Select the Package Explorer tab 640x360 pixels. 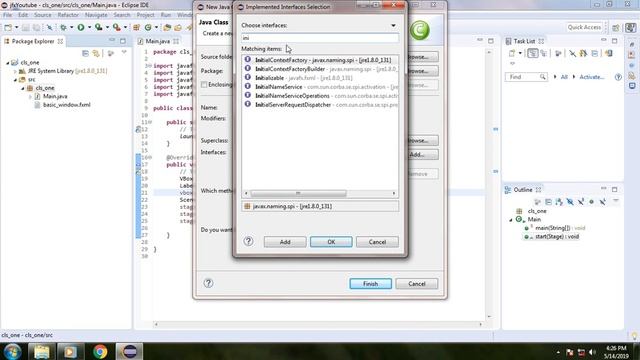[33, 41]
